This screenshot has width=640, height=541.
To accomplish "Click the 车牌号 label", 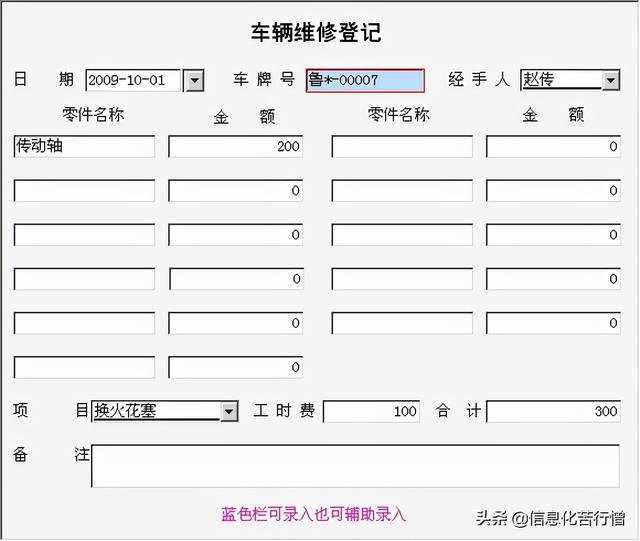I will 264,79.
